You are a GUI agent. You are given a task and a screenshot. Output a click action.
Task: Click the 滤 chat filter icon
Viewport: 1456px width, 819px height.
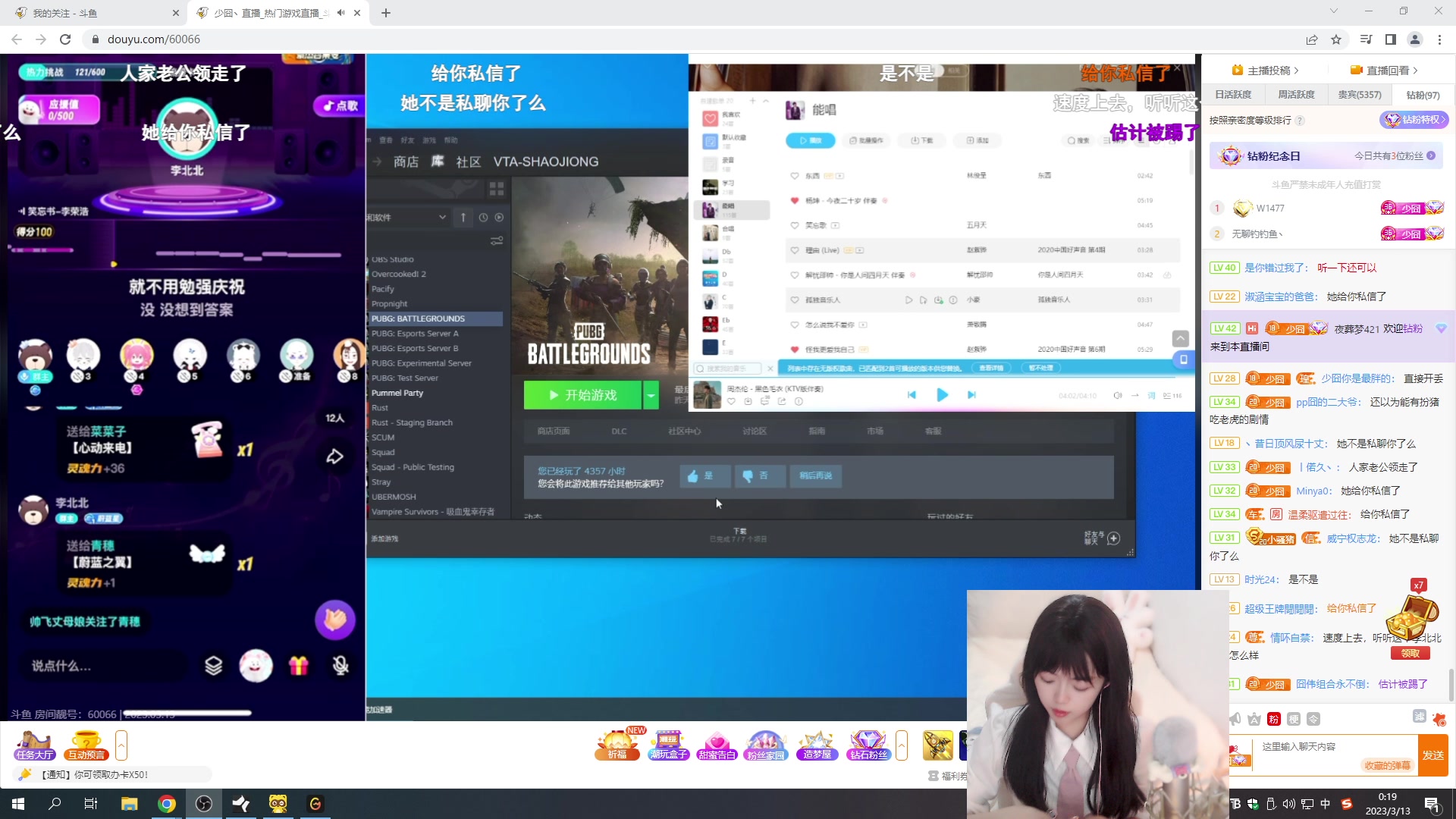(x=1420, y=717)
